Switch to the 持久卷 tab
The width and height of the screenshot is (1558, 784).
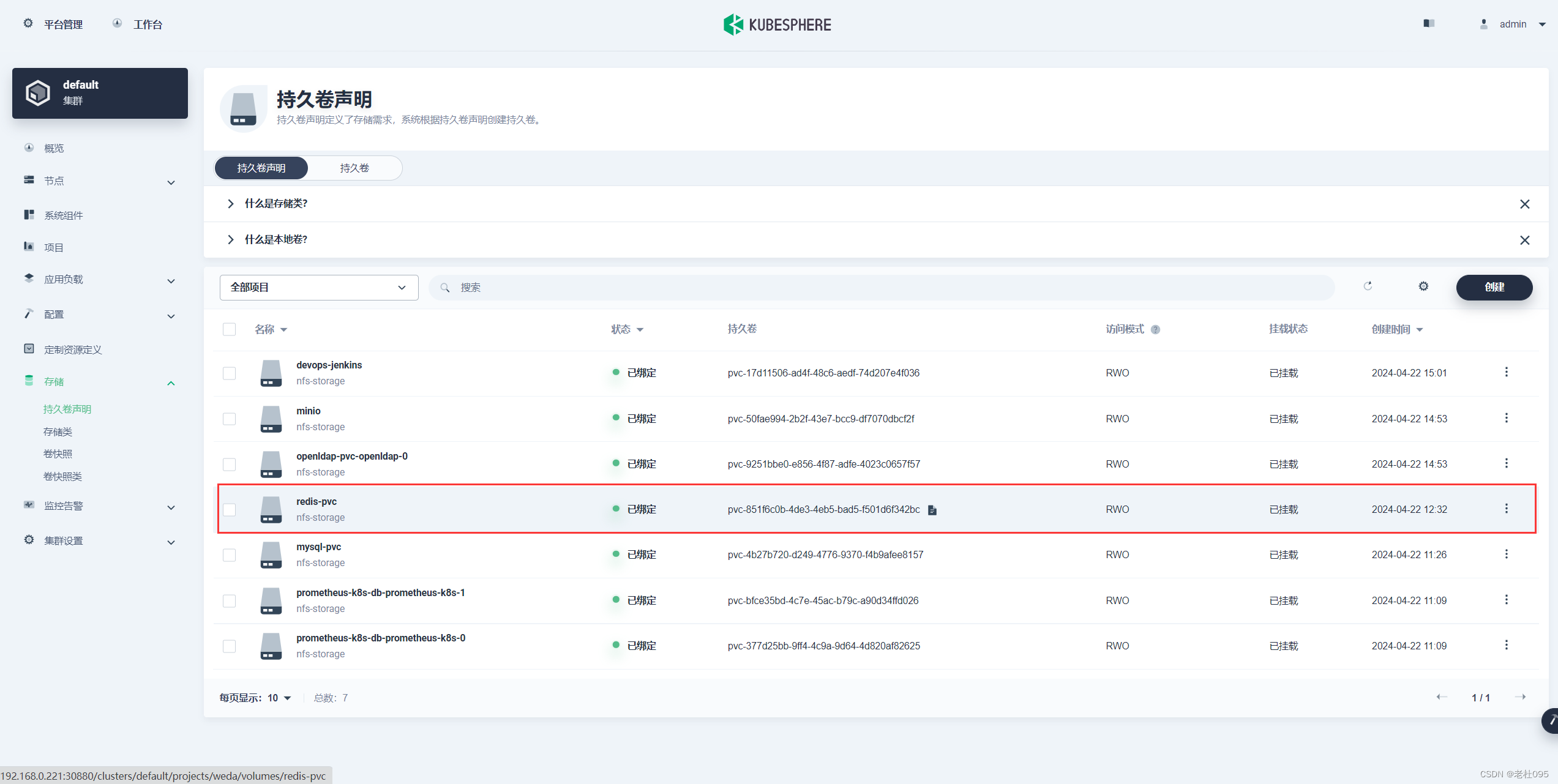[354, 168]
